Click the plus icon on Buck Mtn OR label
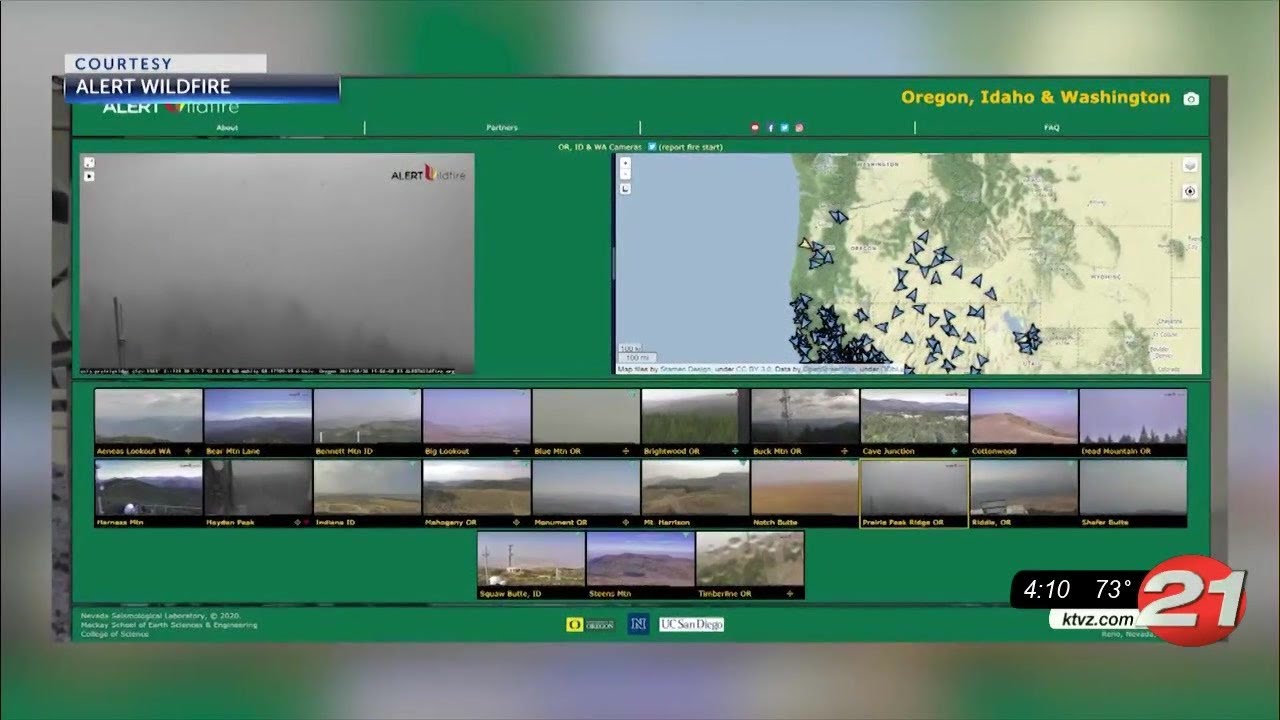The height and width of the screenshot is (720, 1280). click(843, 451)
